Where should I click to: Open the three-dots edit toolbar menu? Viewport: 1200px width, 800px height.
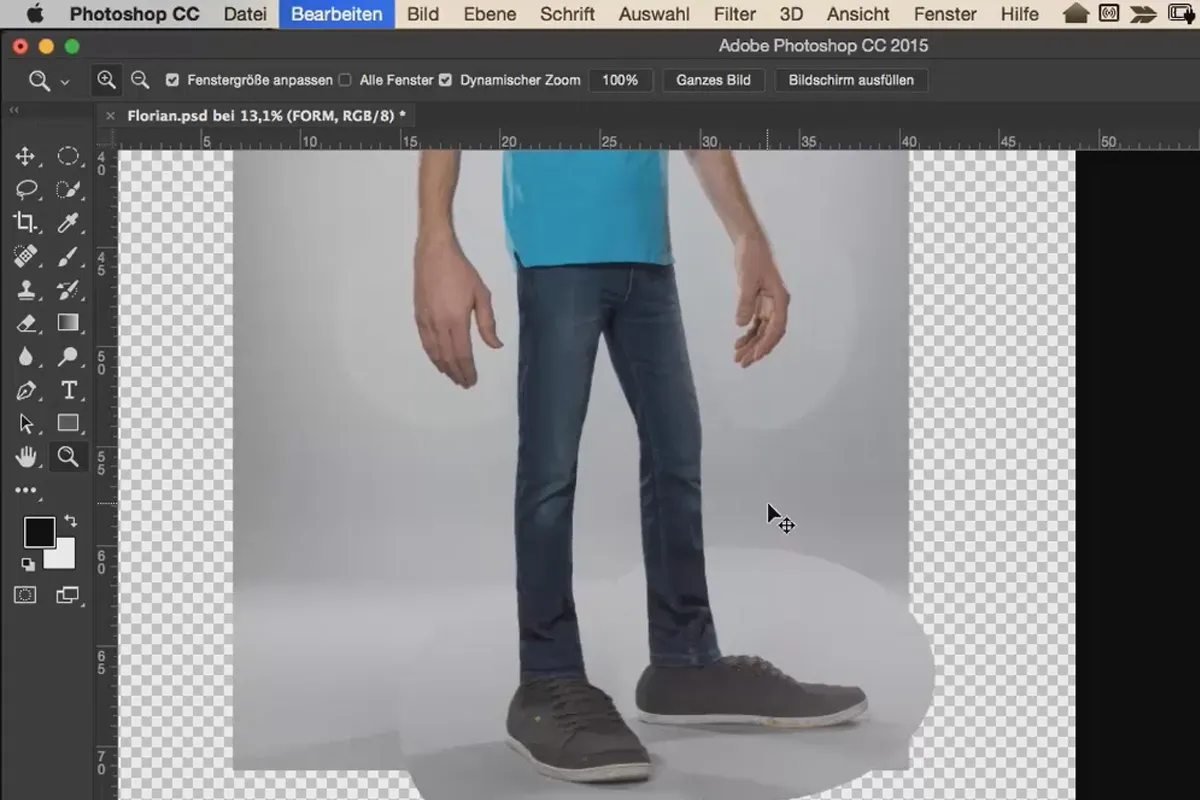(x=26, y=491)
